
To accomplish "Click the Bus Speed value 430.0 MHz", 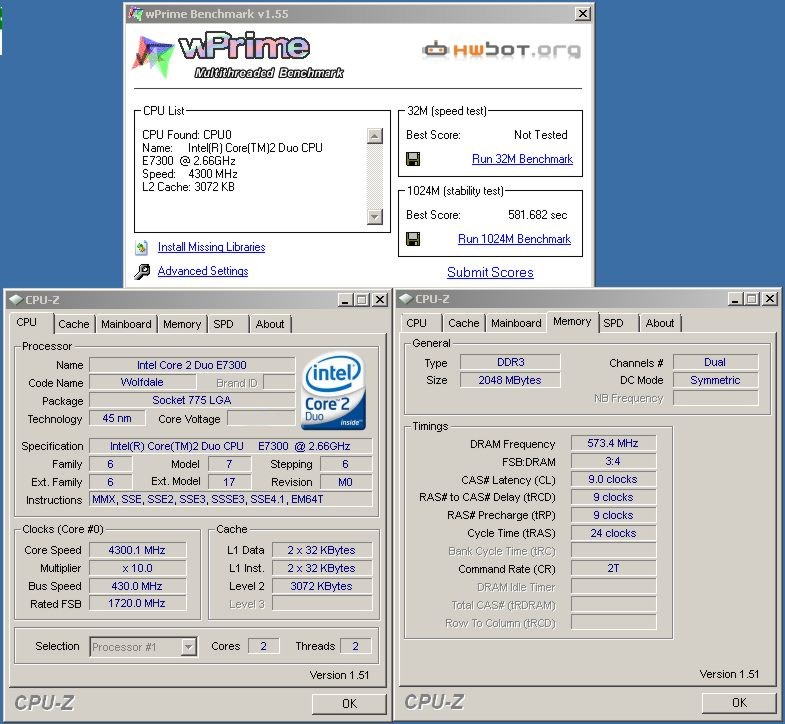I will point(137,586).
